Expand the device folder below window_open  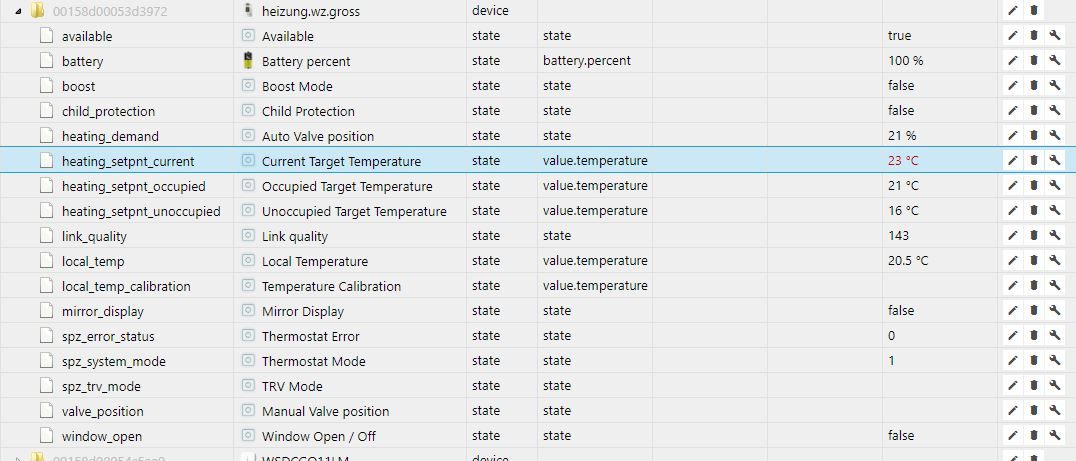click(19, 458)
